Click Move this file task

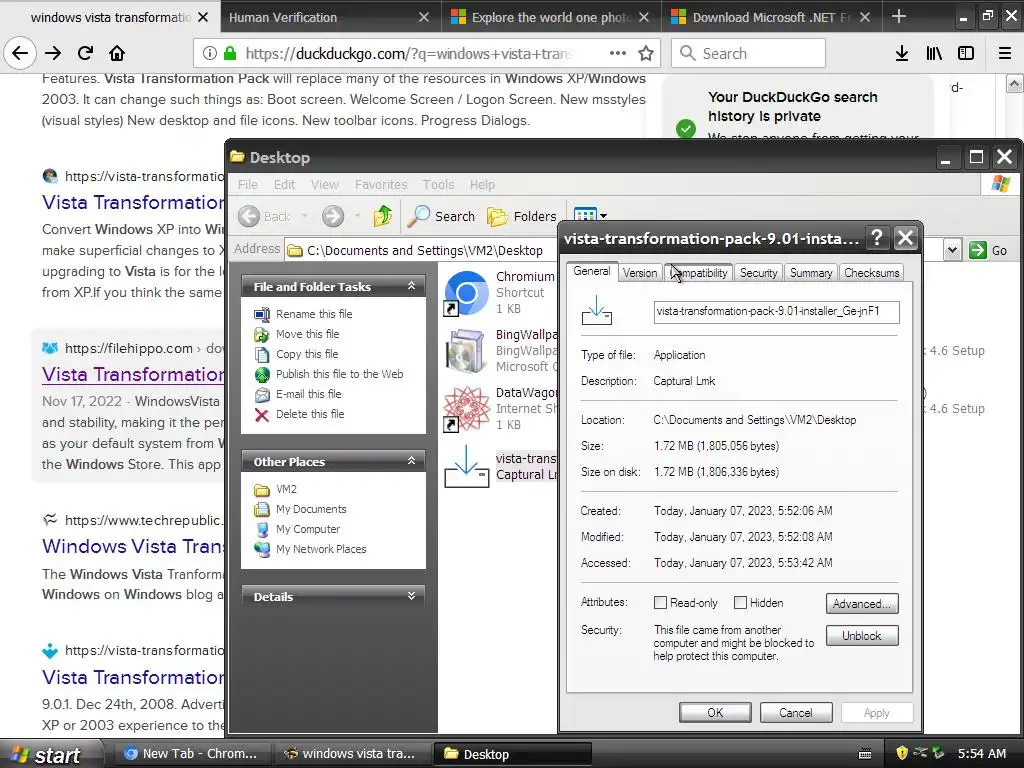307,334
